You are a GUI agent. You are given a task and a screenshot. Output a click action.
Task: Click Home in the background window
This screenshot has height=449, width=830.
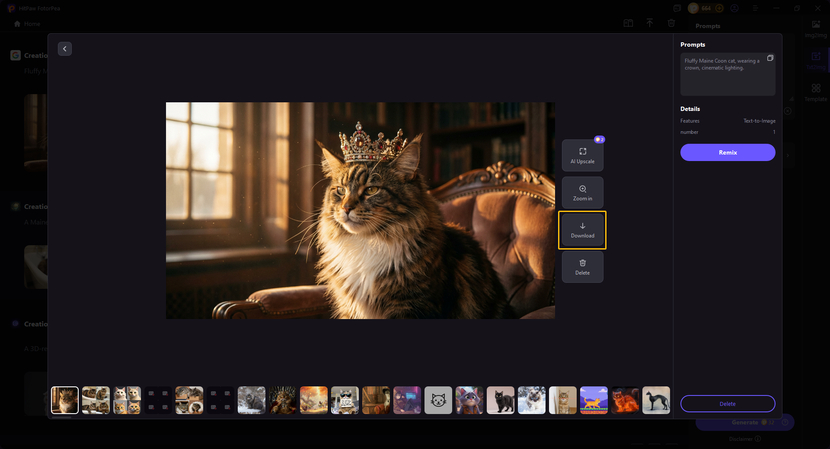click(27, 24)
